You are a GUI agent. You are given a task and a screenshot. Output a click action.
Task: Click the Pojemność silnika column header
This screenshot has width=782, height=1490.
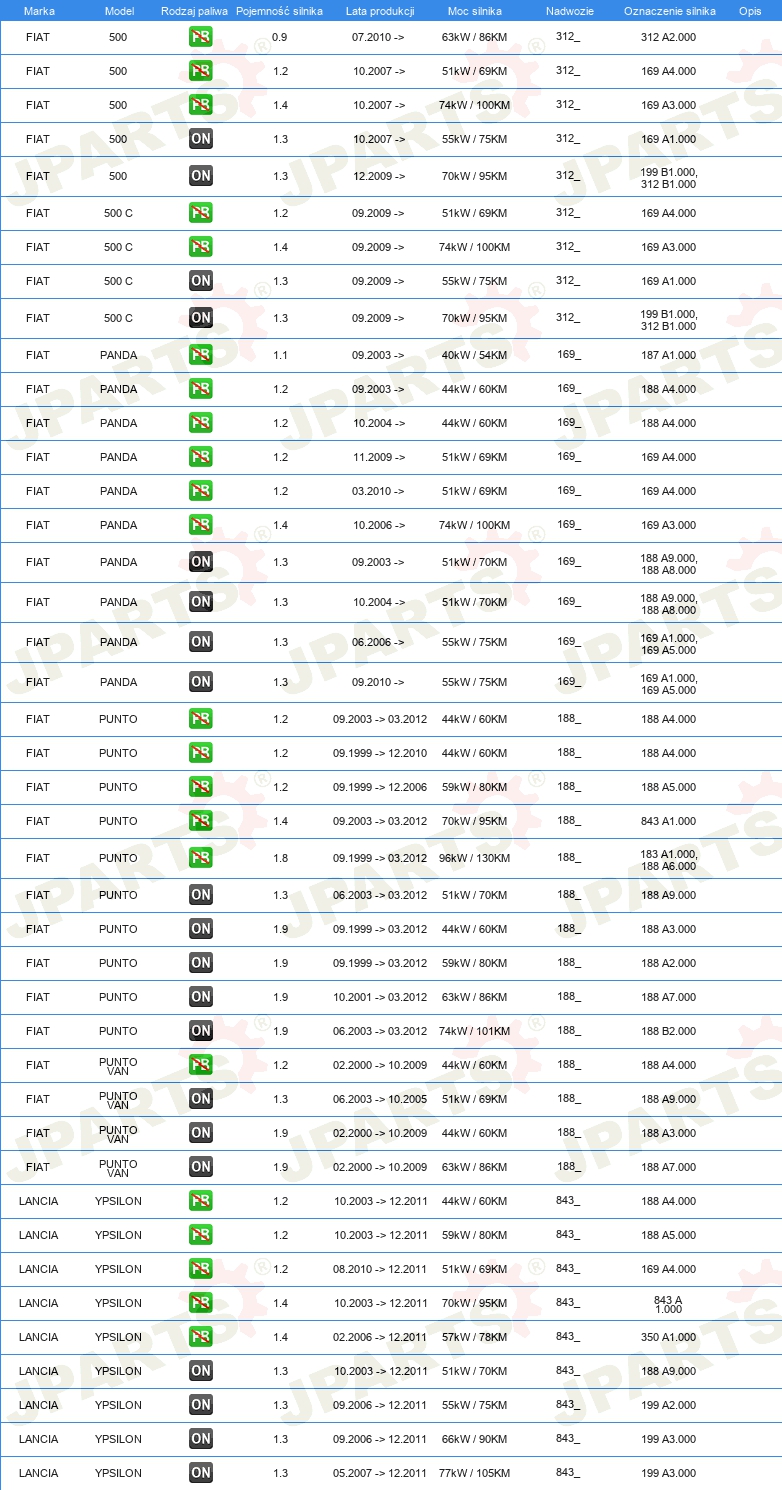(x=279, y=11)
